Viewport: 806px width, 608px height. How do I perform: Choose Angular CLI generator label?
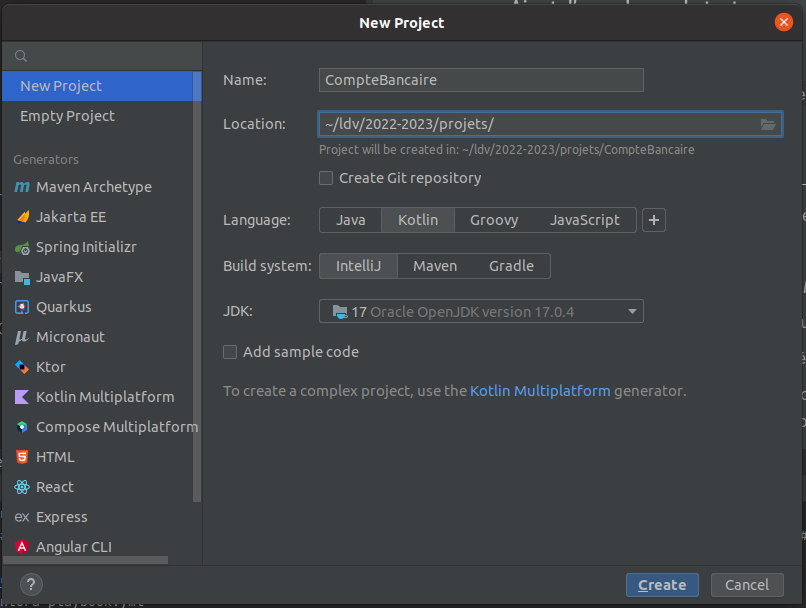pyautogui.click(x=74, y=547)
